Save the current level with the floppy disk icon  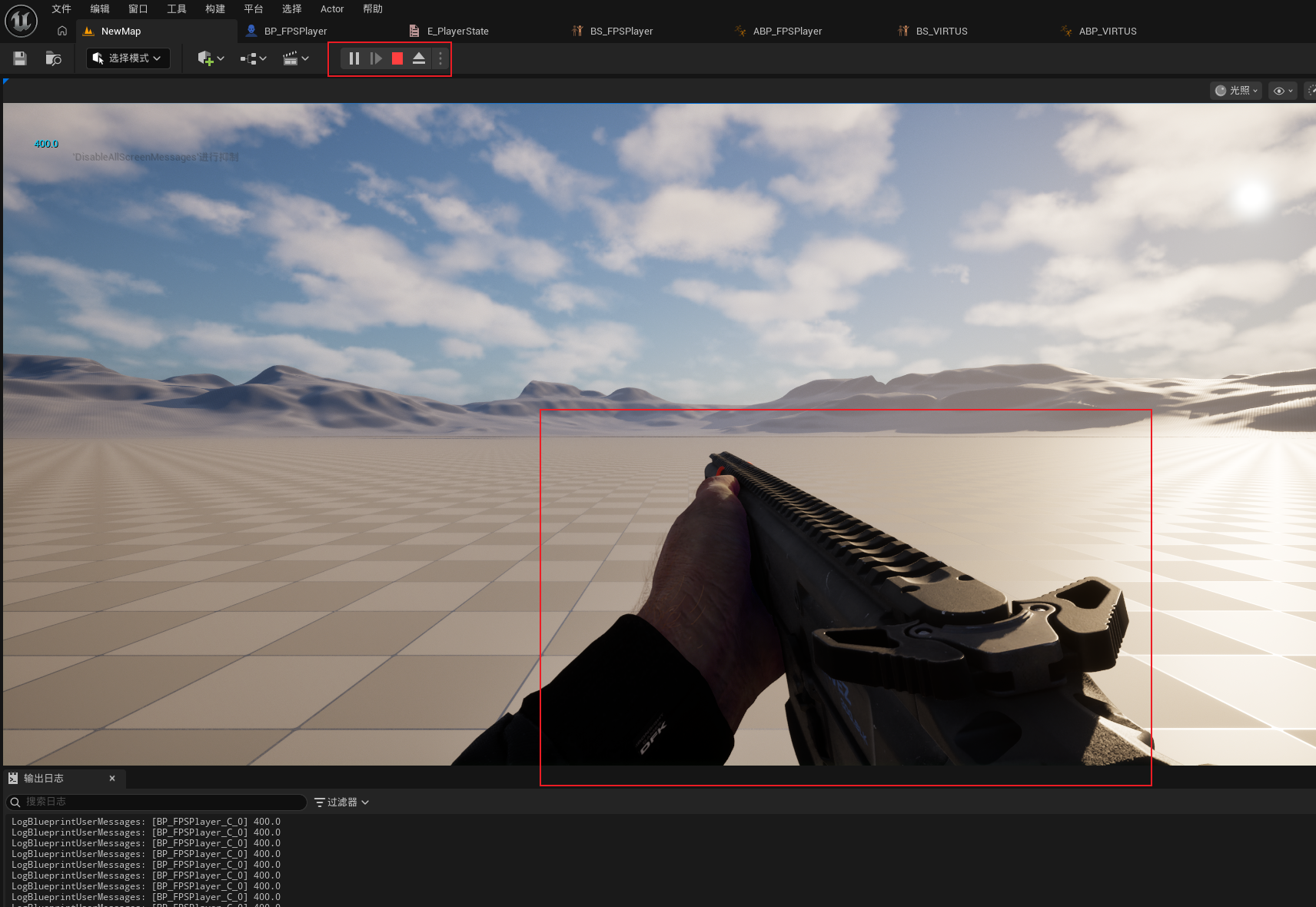(20, 58)
